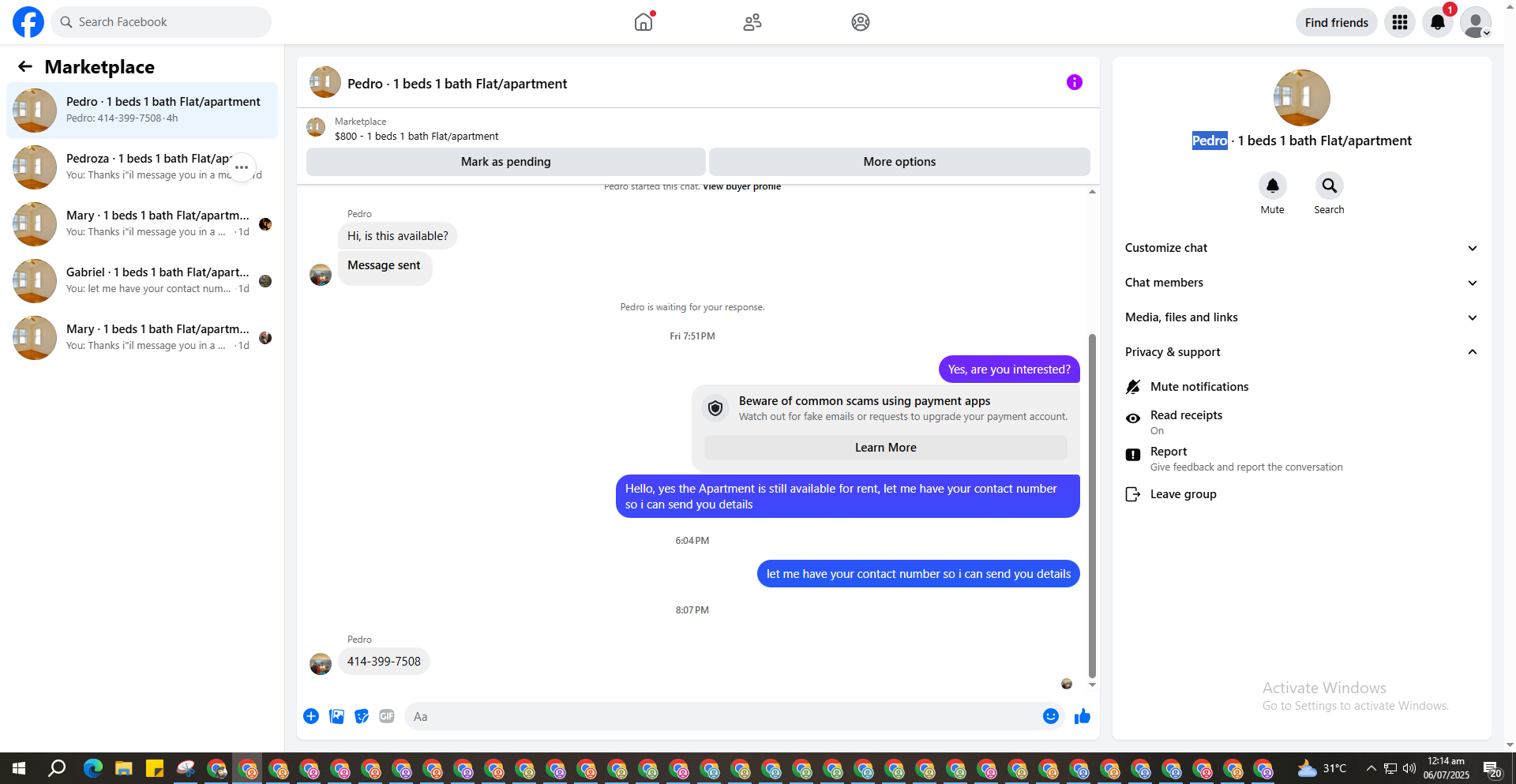Open the Groups icon in top navigation

pos(861,22)
